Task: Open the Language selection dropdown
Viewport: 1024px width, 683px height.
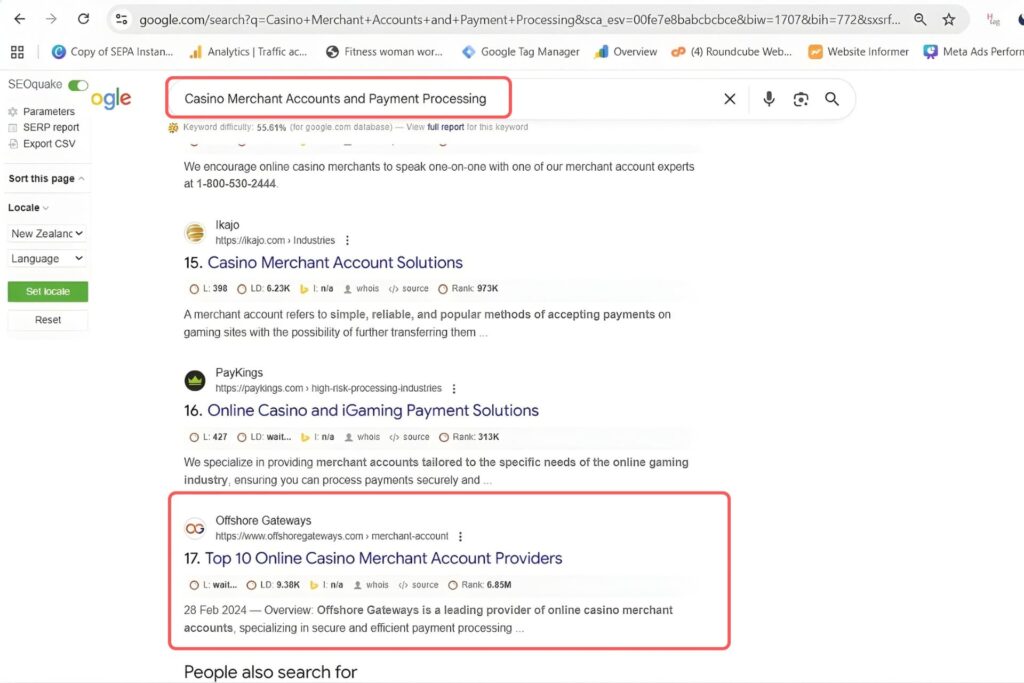Action: (45, 258)
